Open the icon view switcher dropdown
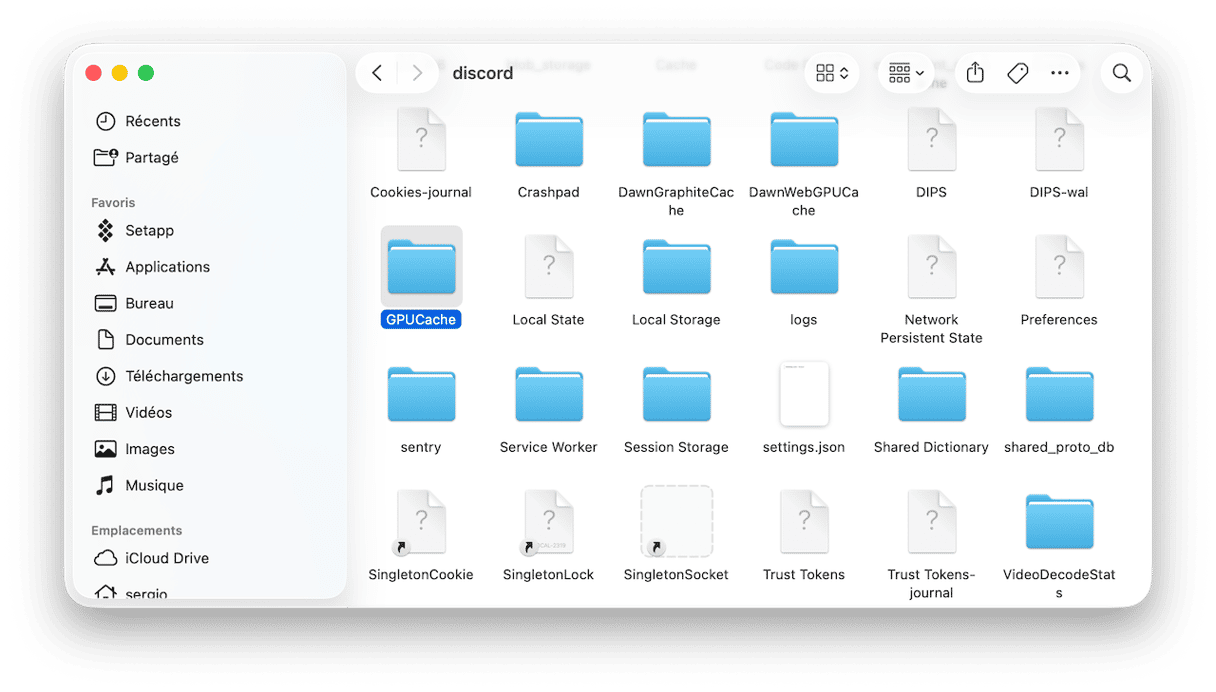The height and width of the screenshot is (692, 1216). coord(831,73)
